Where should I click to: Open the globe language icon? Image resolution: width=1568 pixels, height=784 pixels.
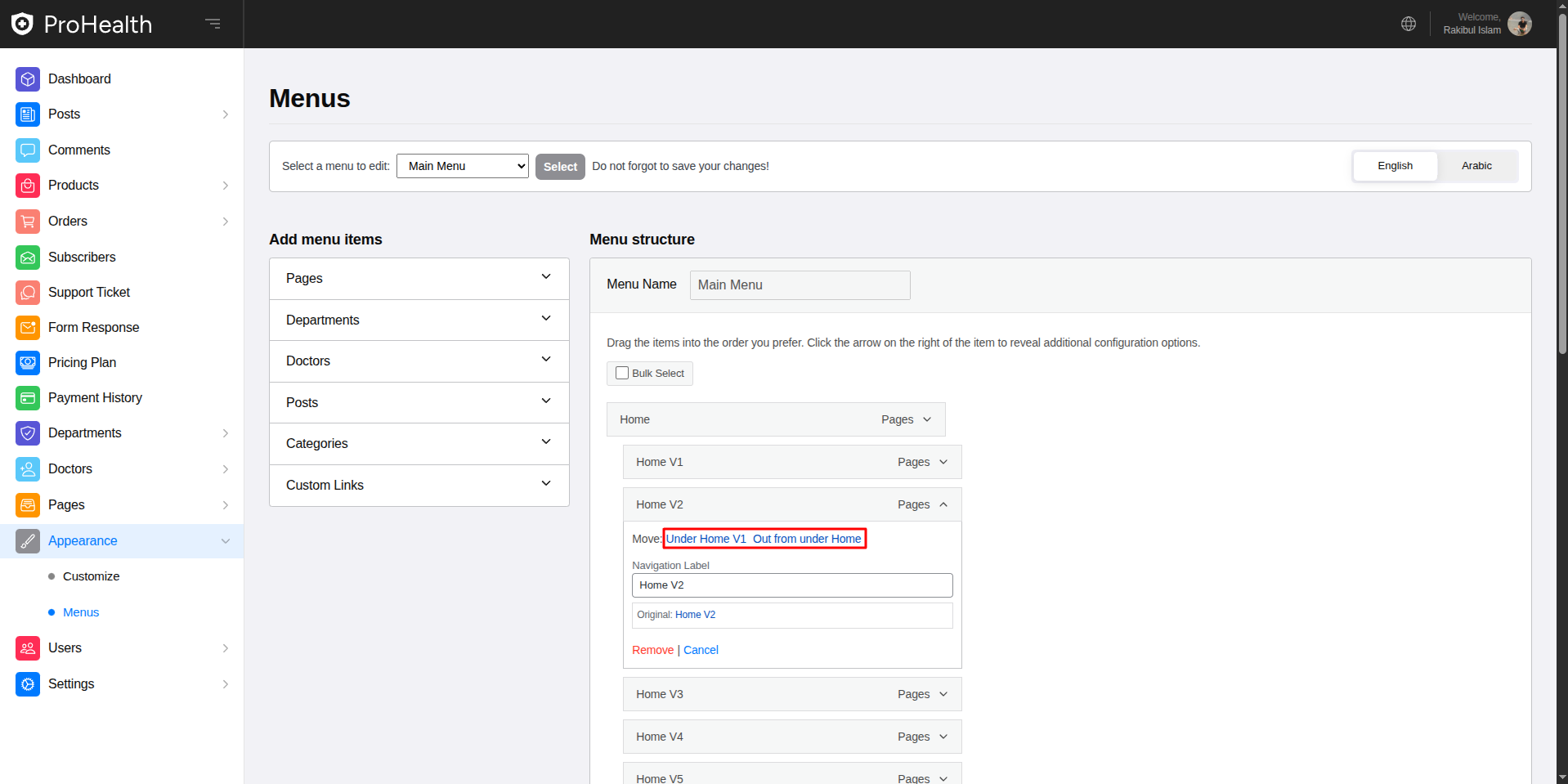[x=1409, y=24]
